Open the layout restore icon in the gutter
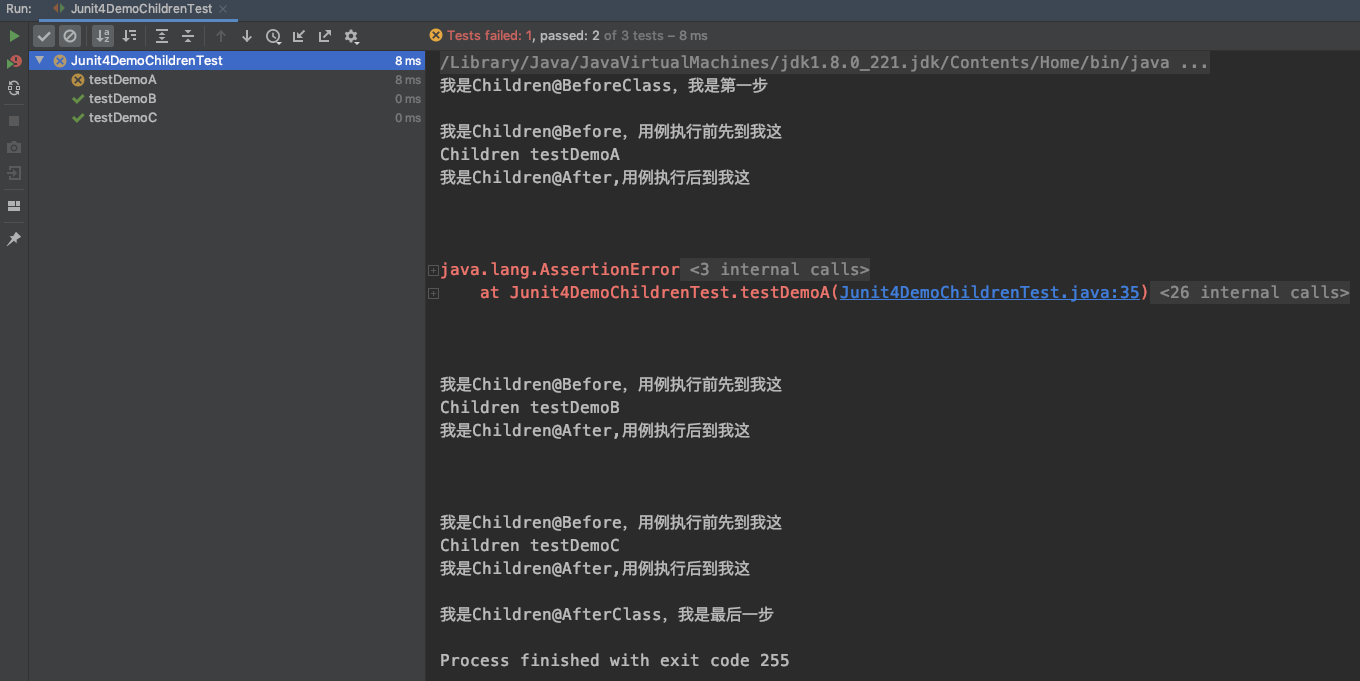The width and height of the screenshot is (1360, 681). [14, 206]
